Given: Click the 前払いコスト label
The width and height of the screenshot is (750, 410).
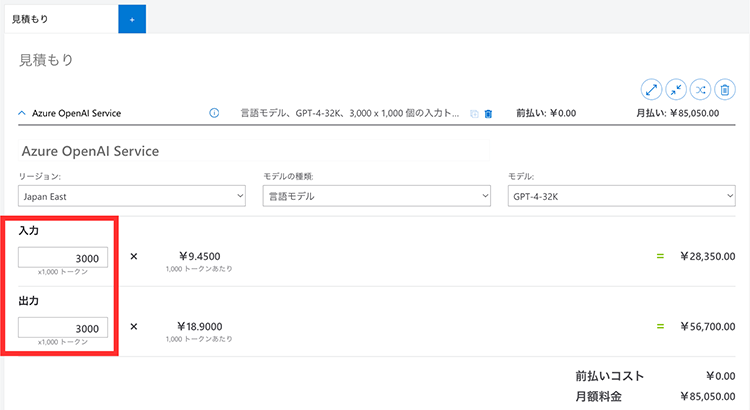Looking at the screenshot, I should [x=609, y=376].
